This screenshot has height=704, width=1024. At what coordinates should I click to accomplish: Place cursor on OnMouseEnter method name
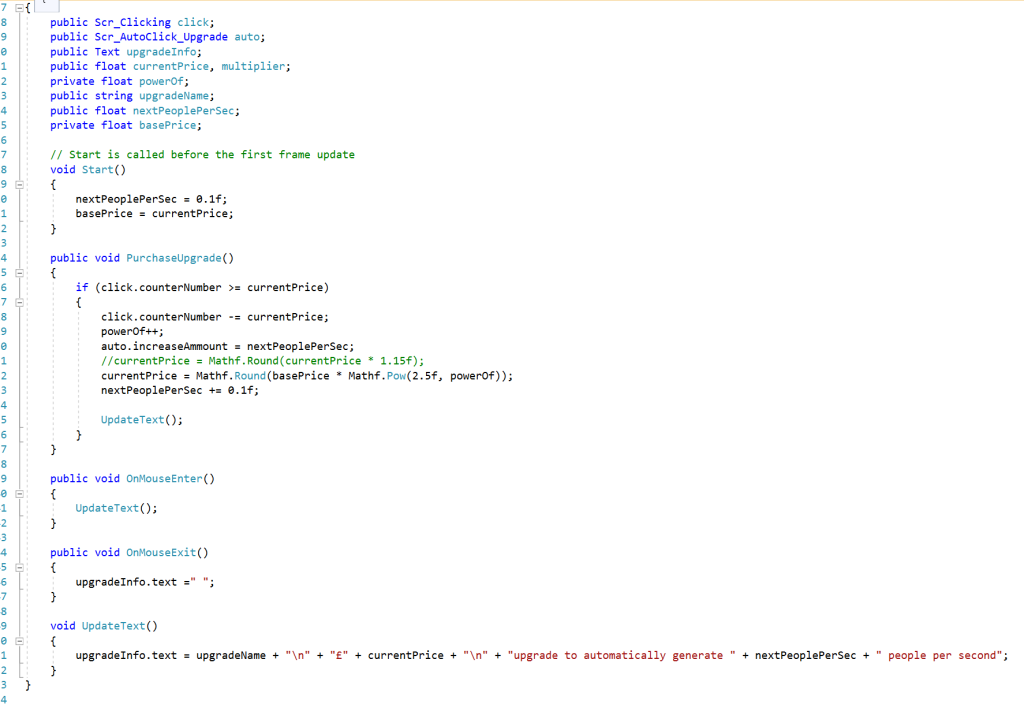(x=164, y=478)
